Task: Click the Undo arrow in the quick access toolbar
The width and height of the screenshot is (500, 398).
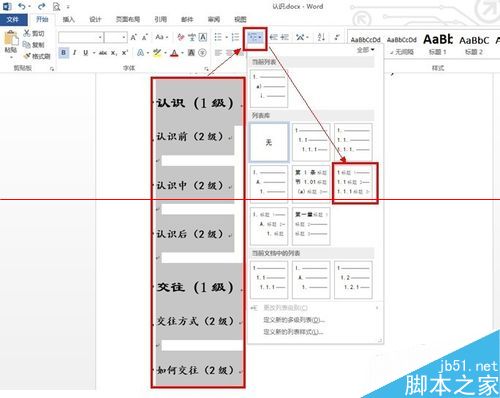Action: [22, 6]
